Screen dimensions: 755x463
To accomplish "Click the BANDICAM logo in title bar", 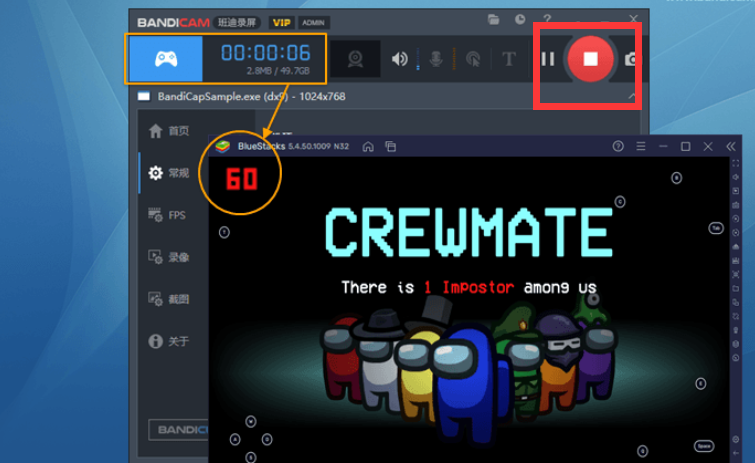I will point(173,23).
